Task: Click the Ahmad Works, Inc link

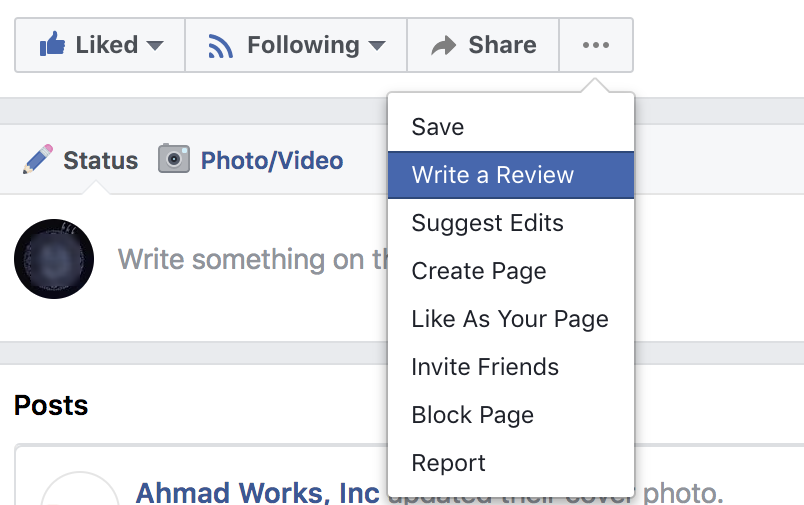Action: pyautogui.click(x=257, y=492)
